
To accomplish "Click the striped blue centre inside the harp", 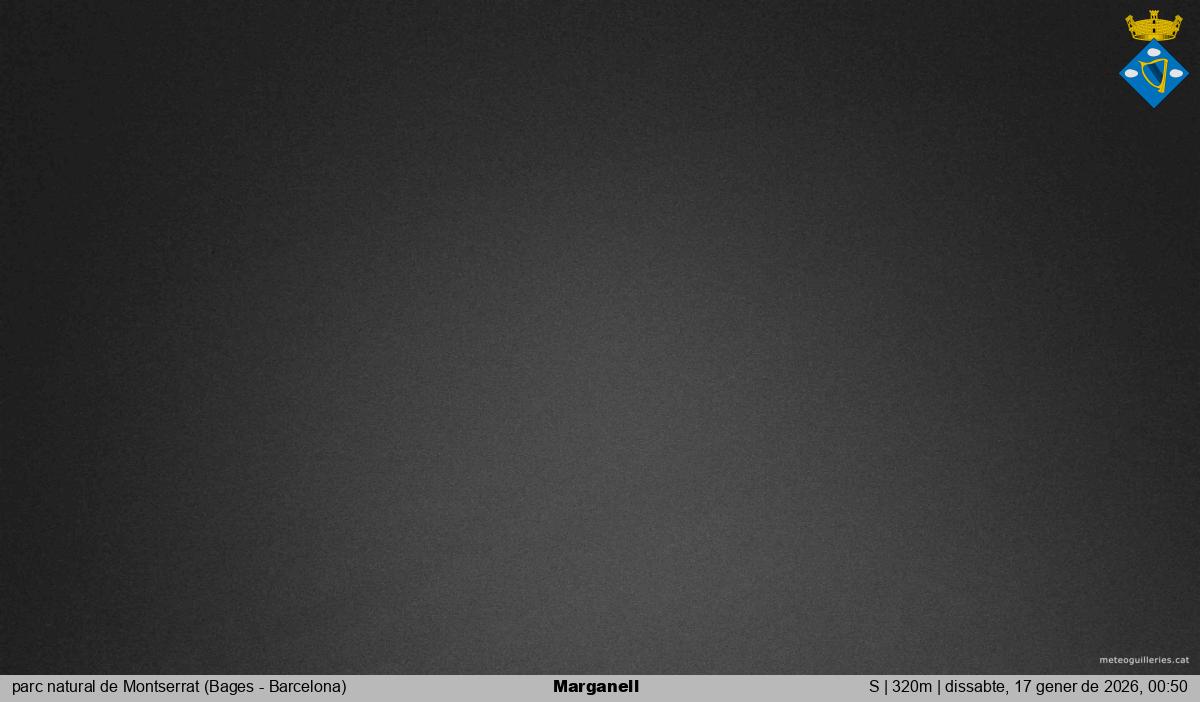I will pyautogui.click(x=1155, y=73).
